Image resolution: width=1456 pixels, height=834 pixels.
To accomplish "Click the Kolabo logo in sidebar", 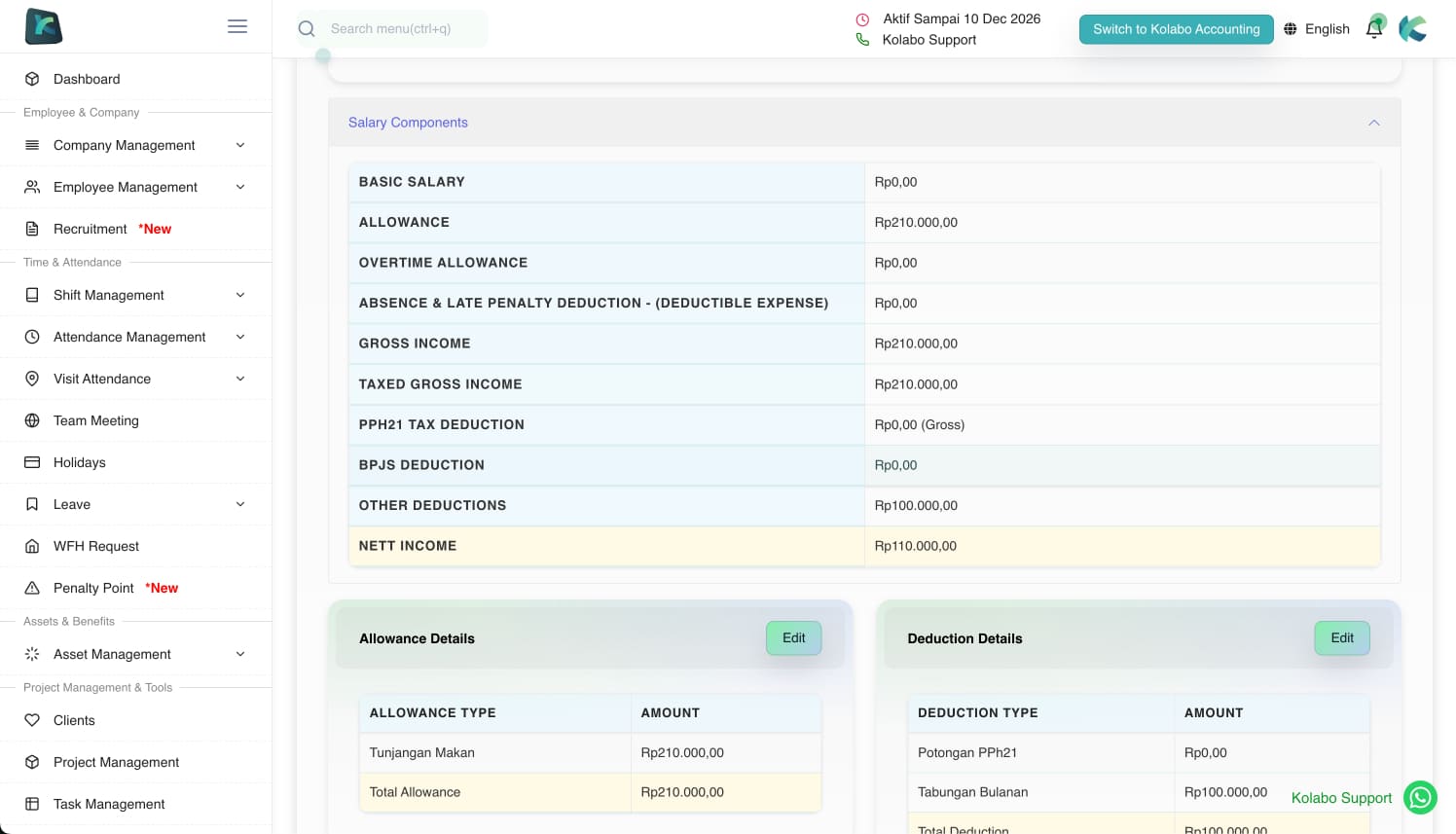I will pos(44,26).
